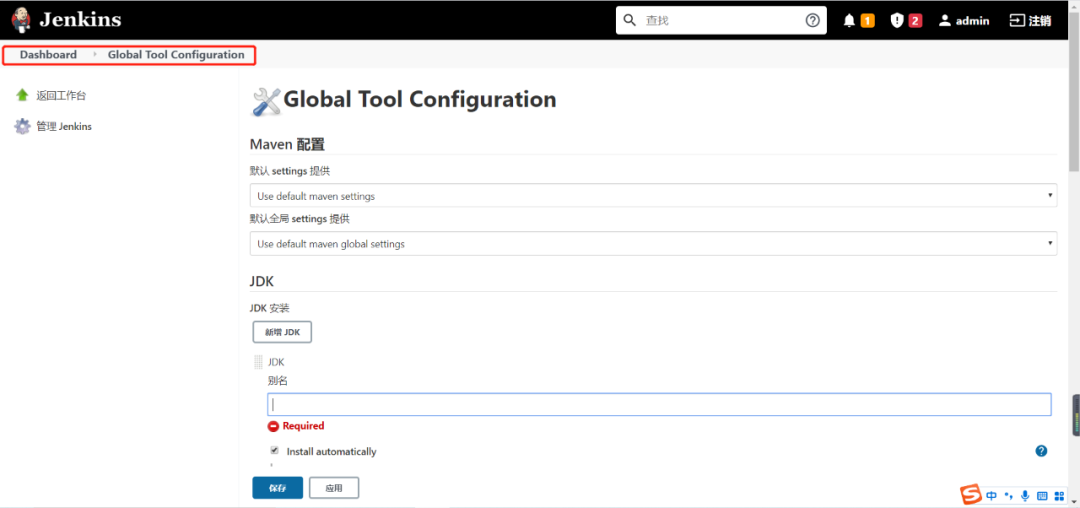
Task: Open the 管理 Jenkins sidebar link
Action: [64, 127]
